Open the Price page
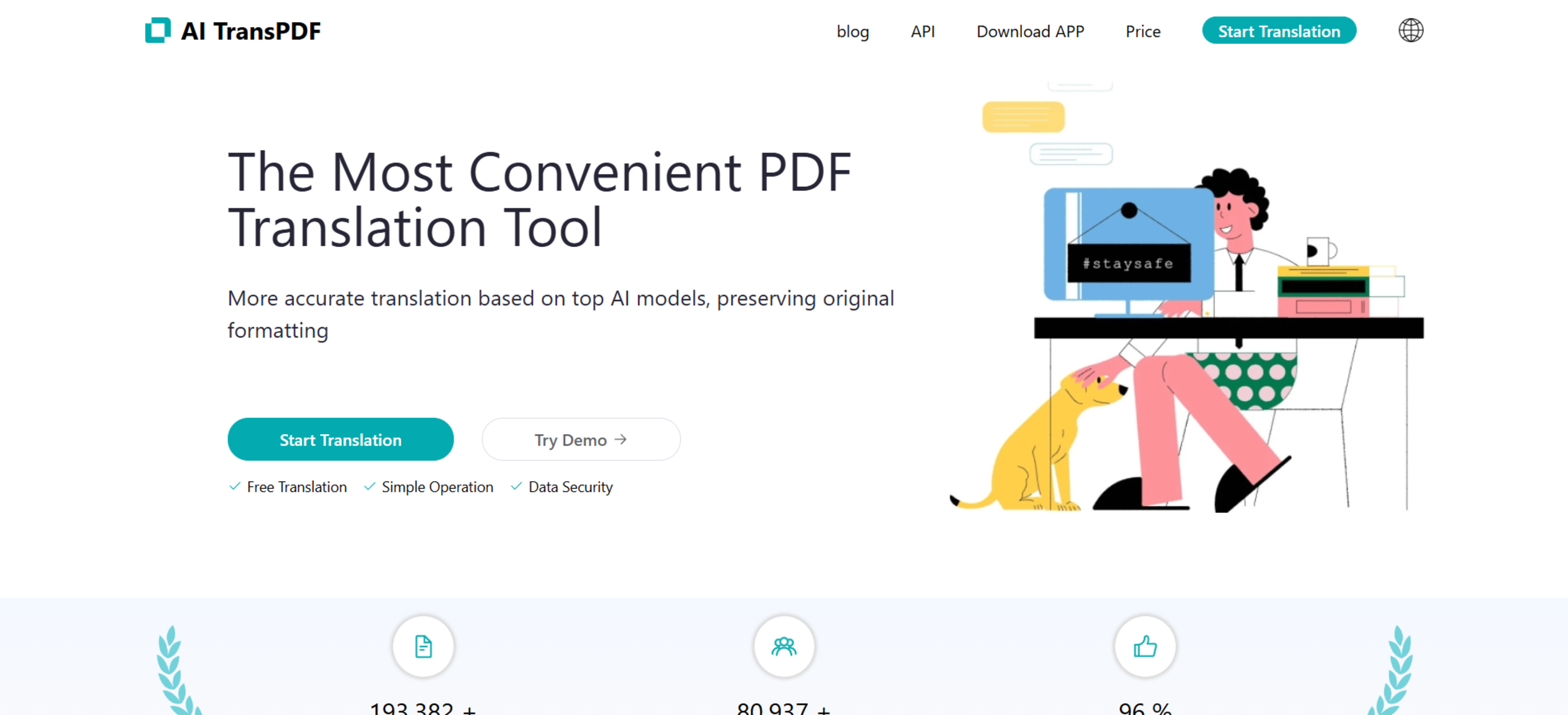 click(x=1143, y=31)
